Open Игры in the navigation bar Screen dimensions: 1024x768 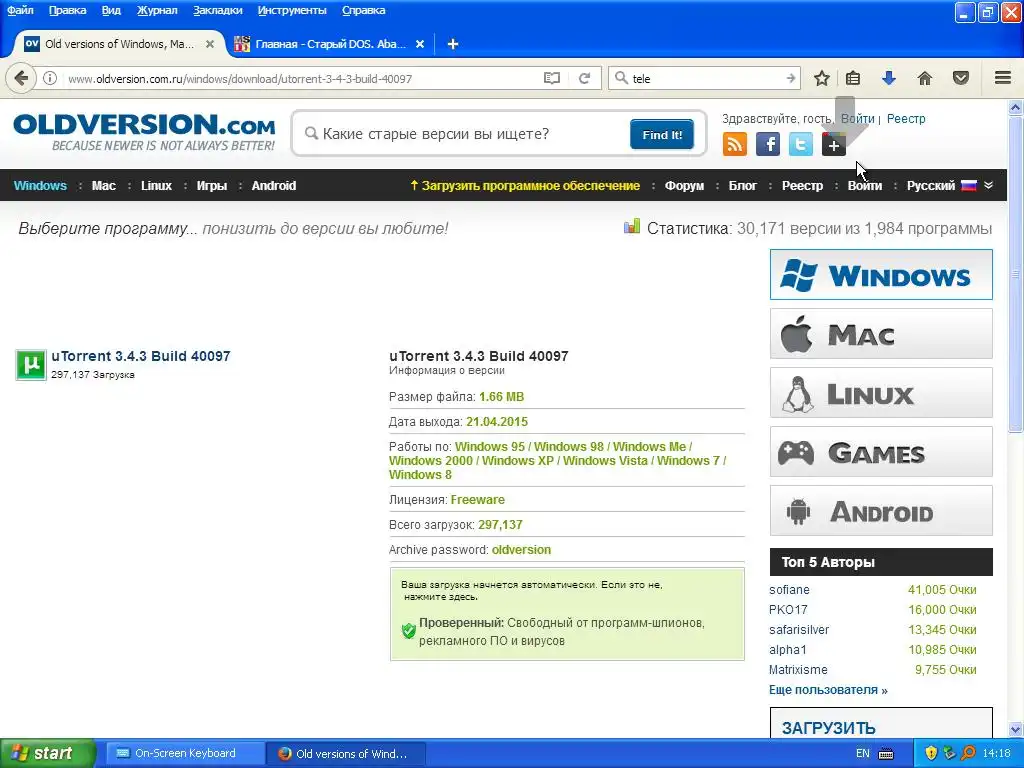[x=212, y=185]
